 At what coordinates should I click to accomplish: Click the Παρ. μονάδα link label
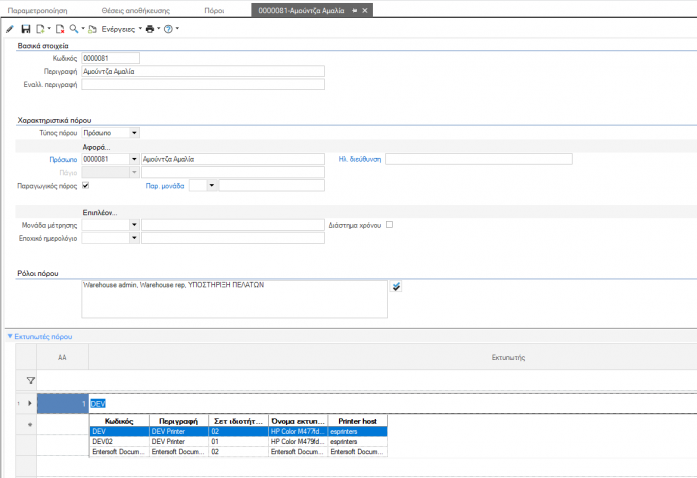pyautogui.click(x=164, y=186)
